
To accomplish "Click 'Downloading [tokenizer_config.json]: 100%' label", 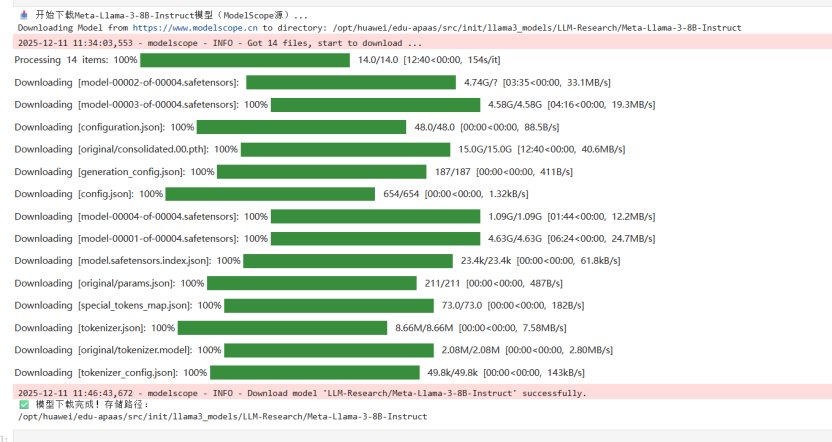I will point(111,372).
